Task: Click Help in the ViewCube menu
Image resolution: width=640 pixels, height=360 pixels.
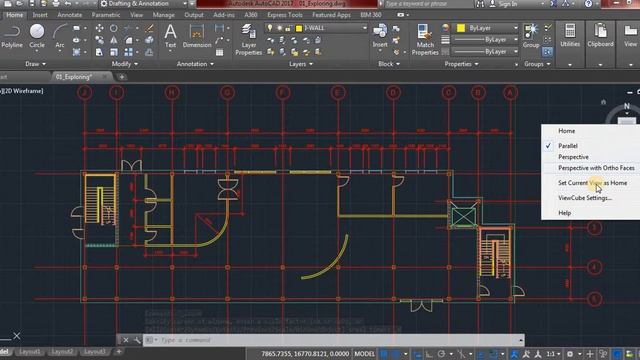Action: [564, 213]
